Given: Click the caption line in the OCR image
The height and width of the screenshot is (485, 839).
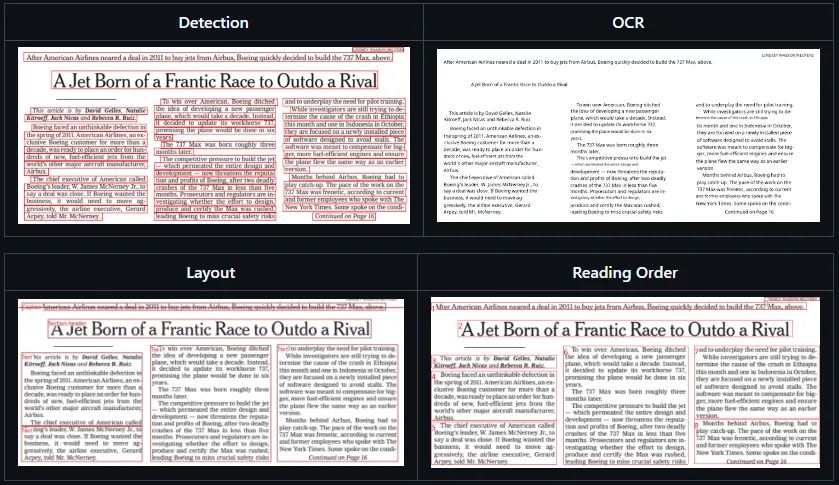Looking at the screenshot, I should (x=578, y=62).
